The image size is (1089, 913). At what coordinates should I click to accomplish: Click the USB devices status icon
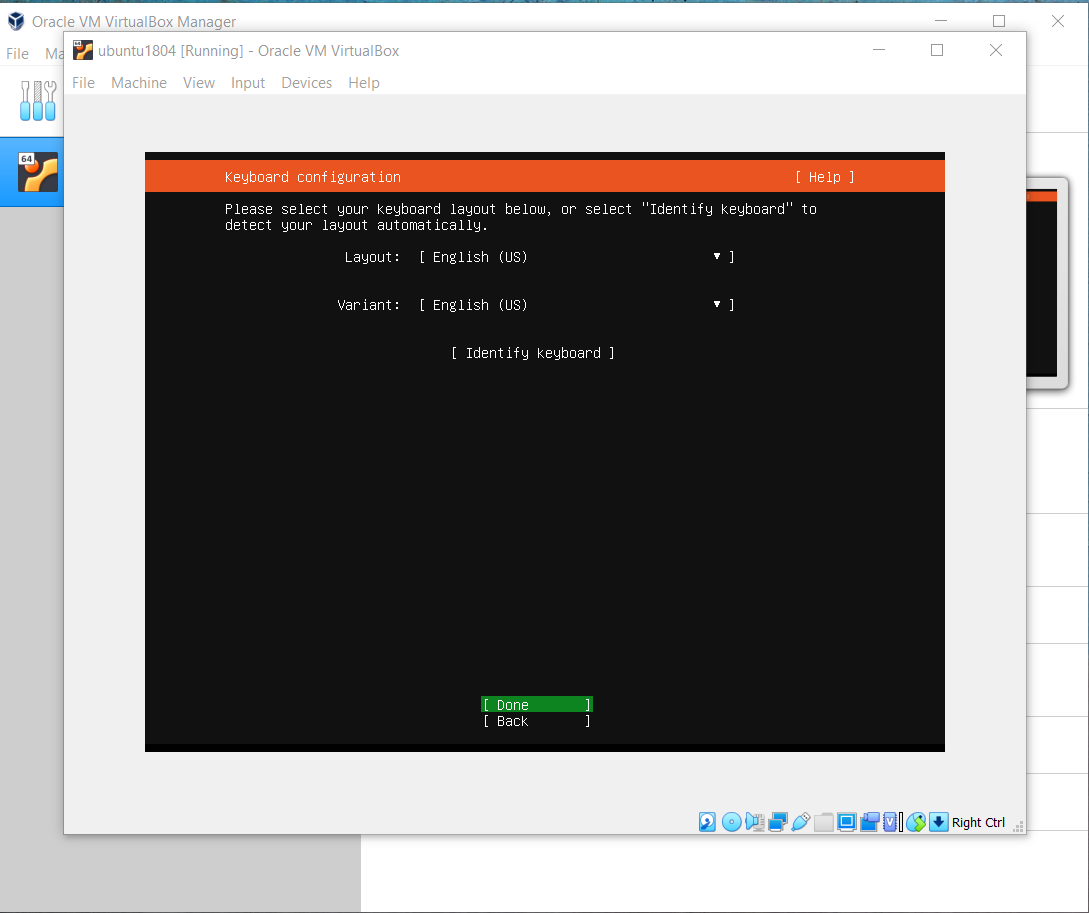point(801,822)
